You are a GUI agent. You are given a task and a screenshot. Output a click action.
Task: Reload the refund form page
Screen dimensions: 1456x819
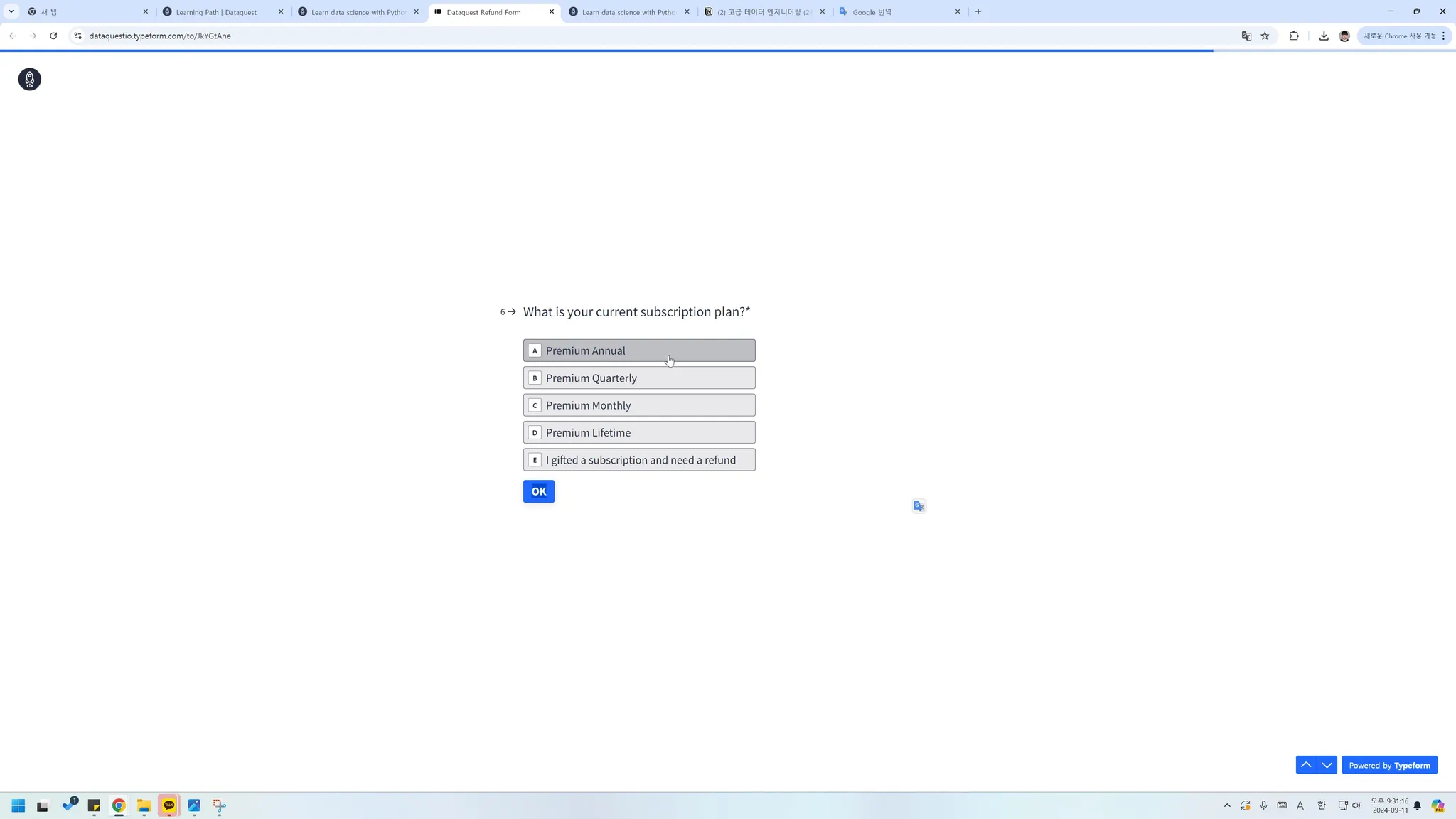click(53, 36)
